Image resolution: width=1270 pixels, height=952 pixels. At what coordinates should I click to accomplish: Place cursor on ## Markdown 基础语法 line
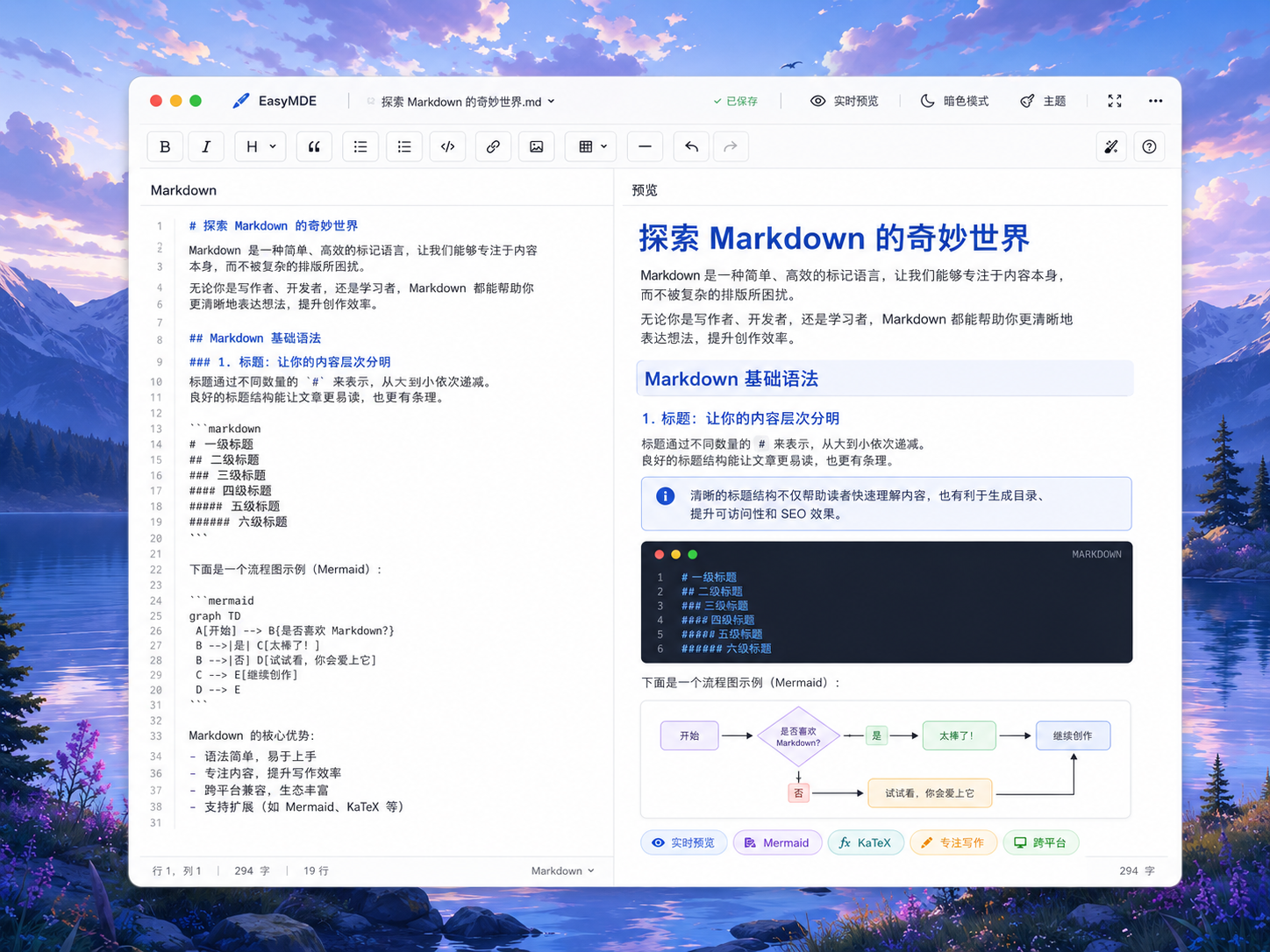[255, 337]
